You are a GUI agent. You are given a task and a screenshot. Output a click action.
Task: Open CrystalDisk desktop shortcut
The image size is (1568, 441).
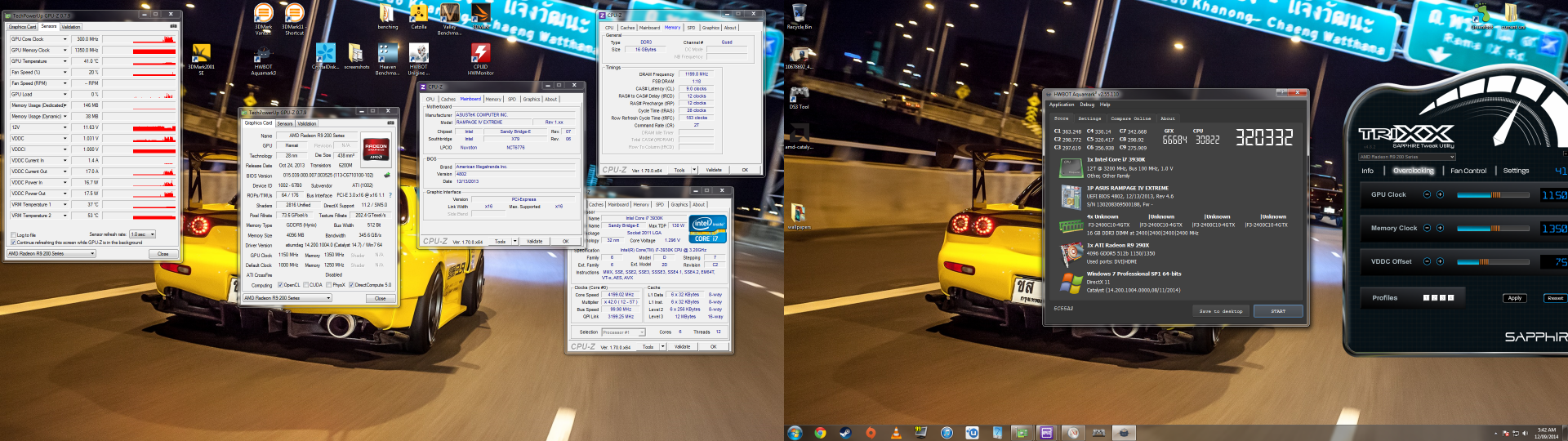click(325, 57)
